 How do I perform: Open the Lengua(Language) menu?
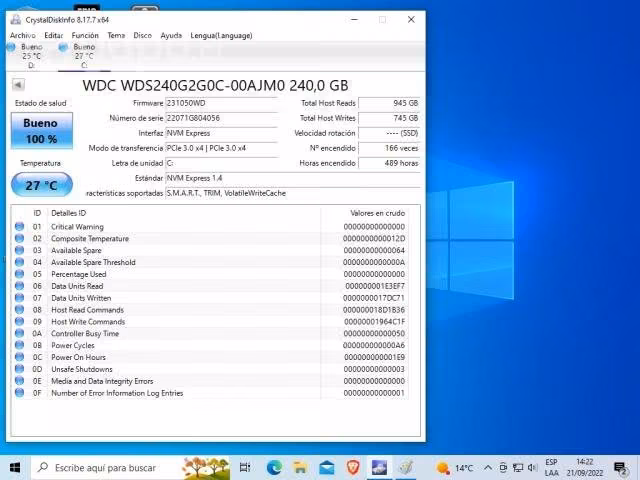[221, 36]
